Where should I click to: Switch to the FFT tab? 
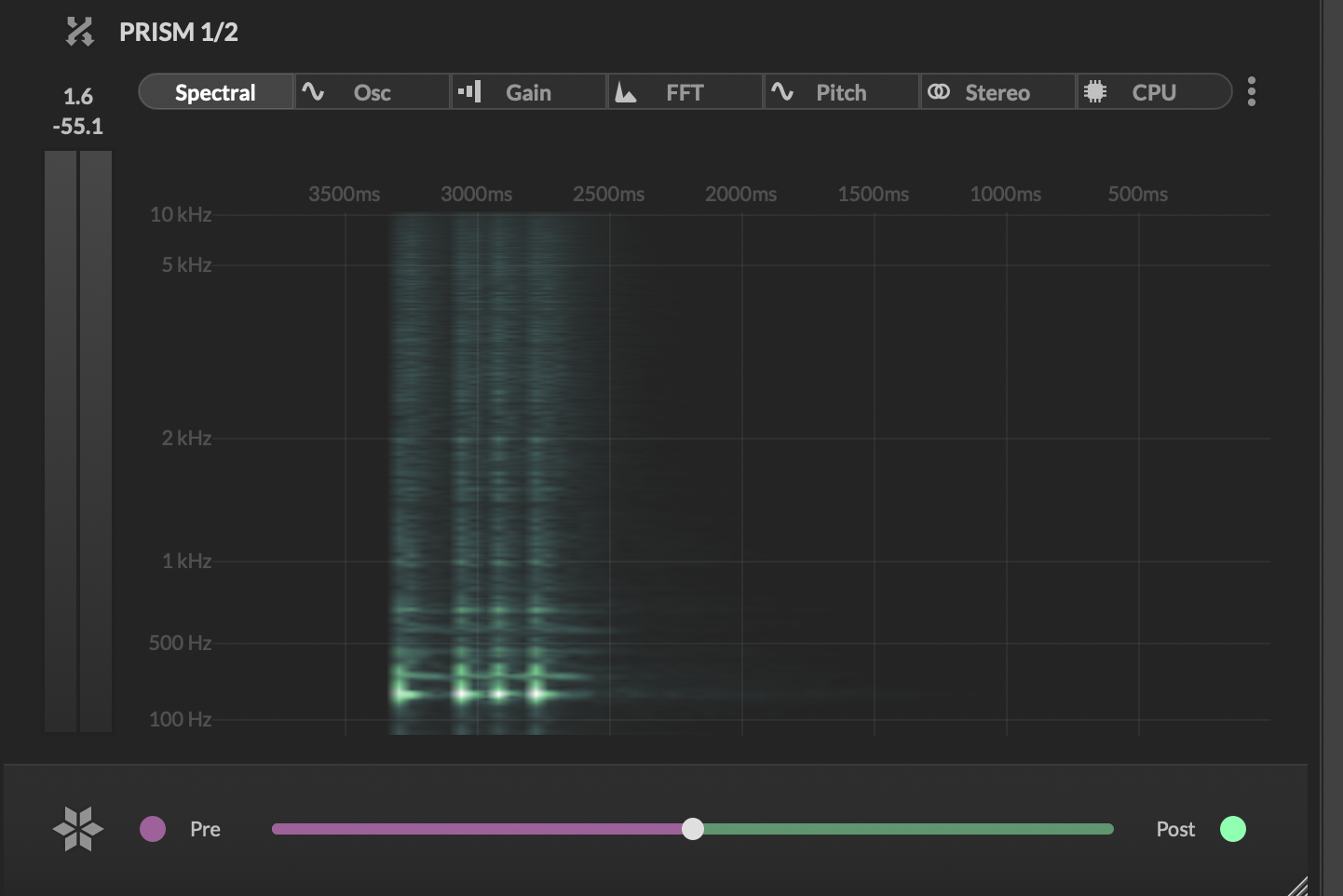(685, 92)
